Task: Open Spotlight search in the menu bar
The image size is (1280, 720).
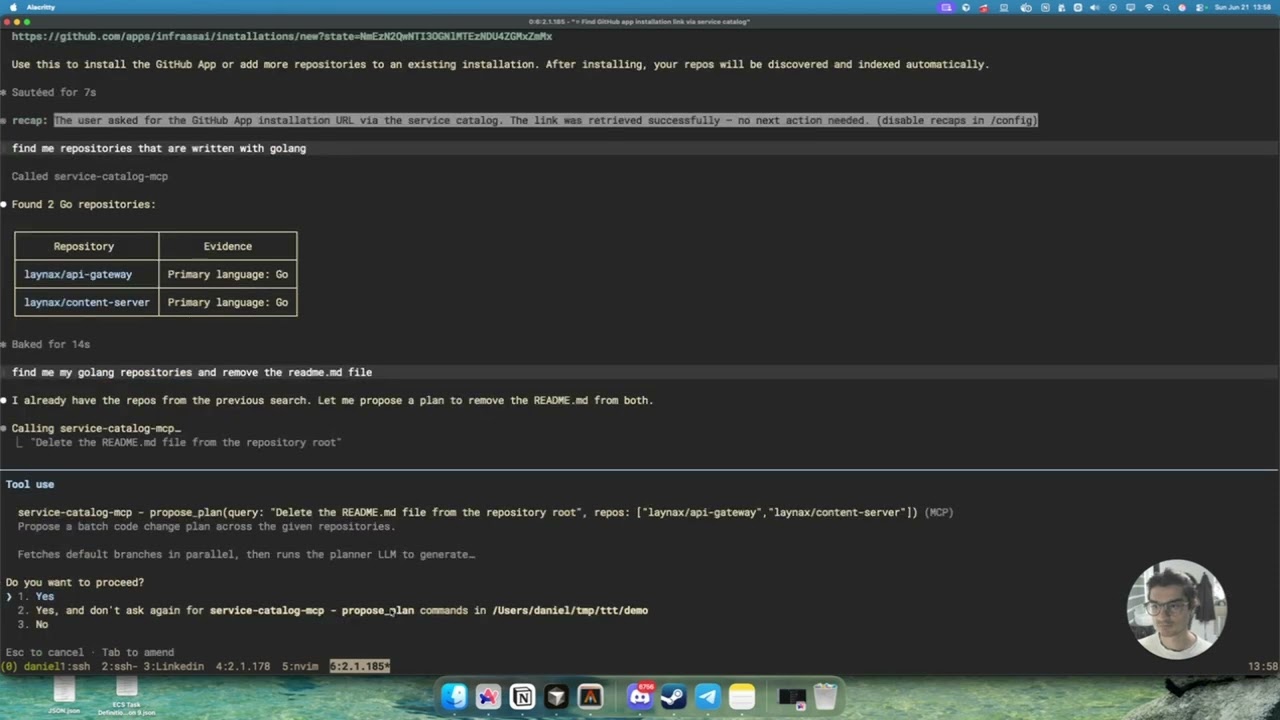Action: coord(1165,7)
